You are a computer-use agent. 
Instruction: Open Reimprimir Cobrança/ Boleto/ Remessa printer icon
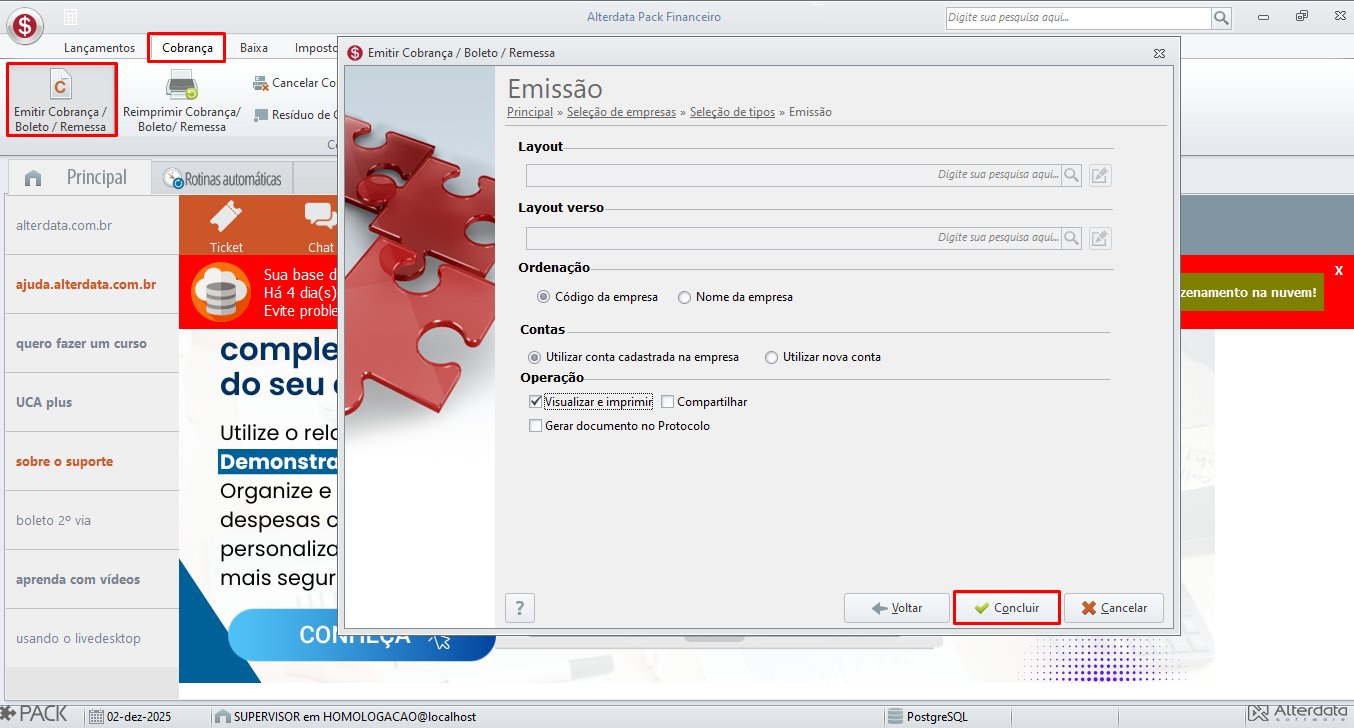[182, 99]
